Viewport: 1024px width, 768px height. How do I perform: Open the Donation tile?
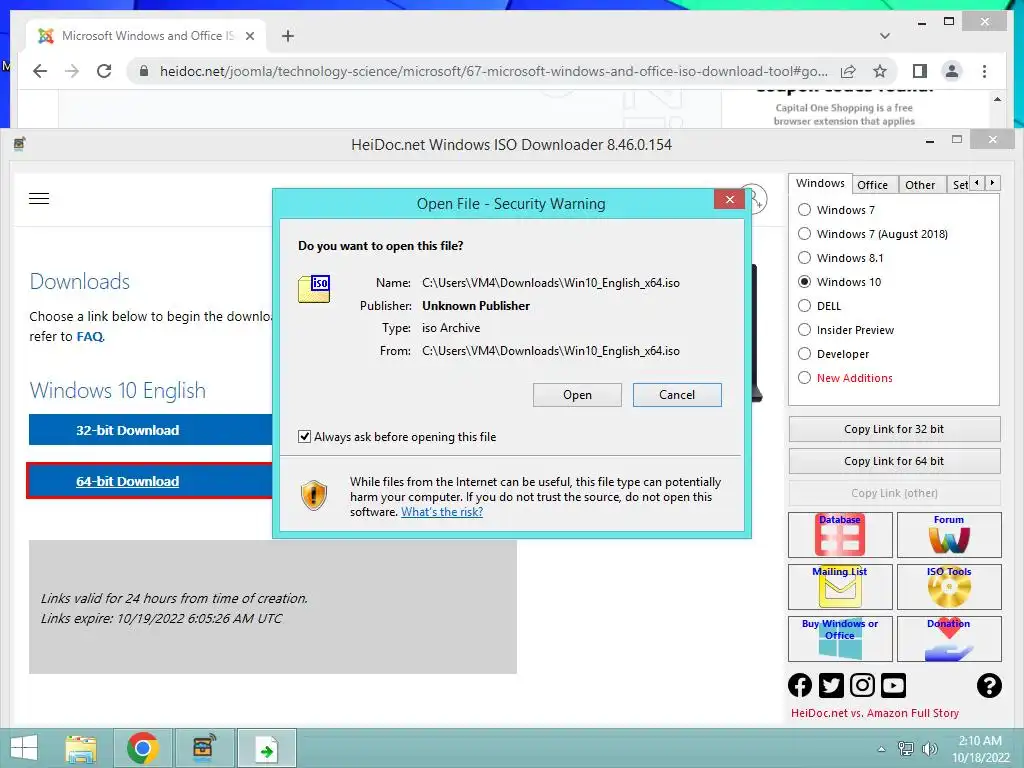tap(949, 639)
